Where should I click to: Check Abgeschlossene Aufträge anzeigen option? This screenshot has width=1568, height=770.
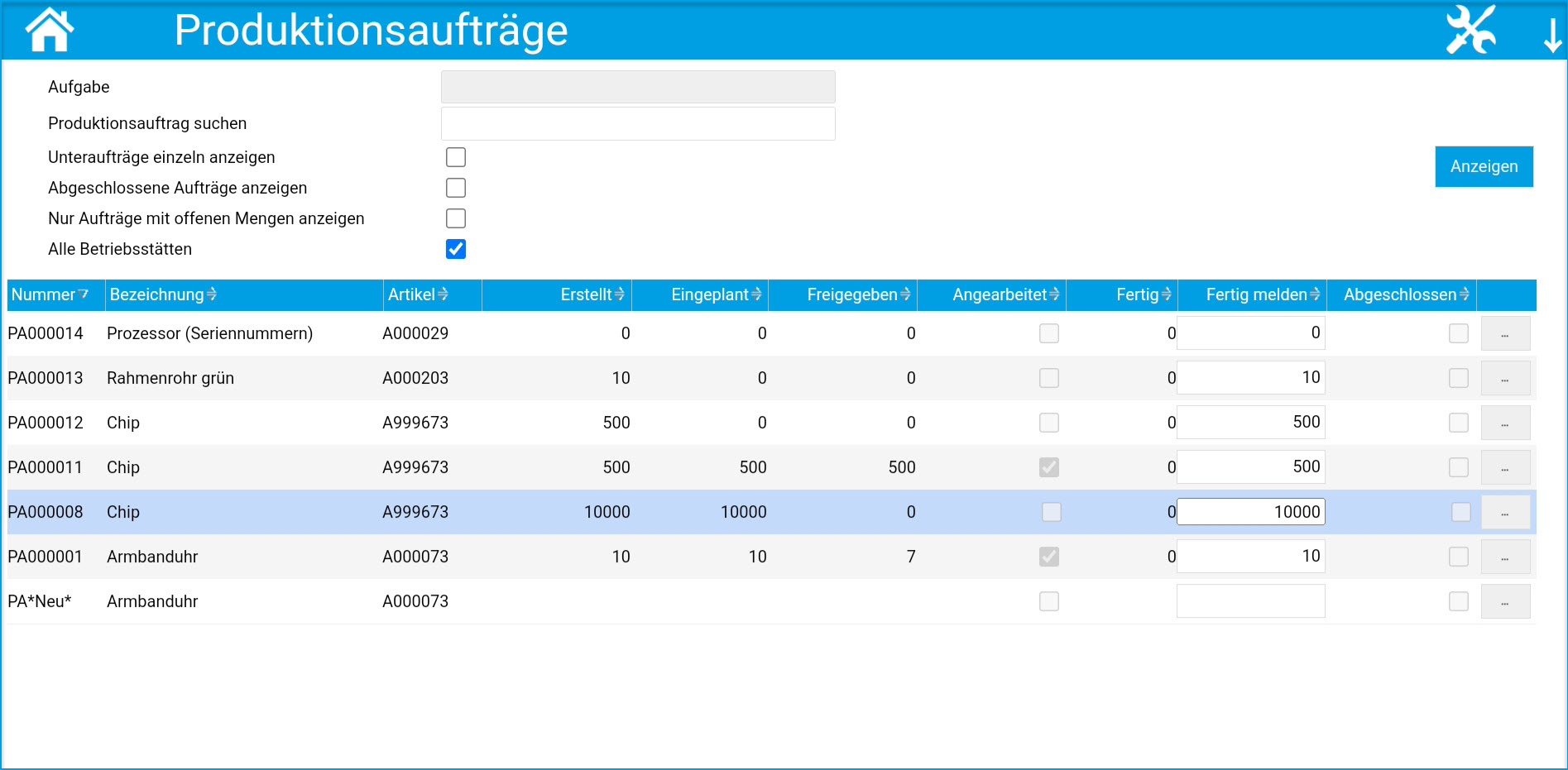(x=456, y=188)
